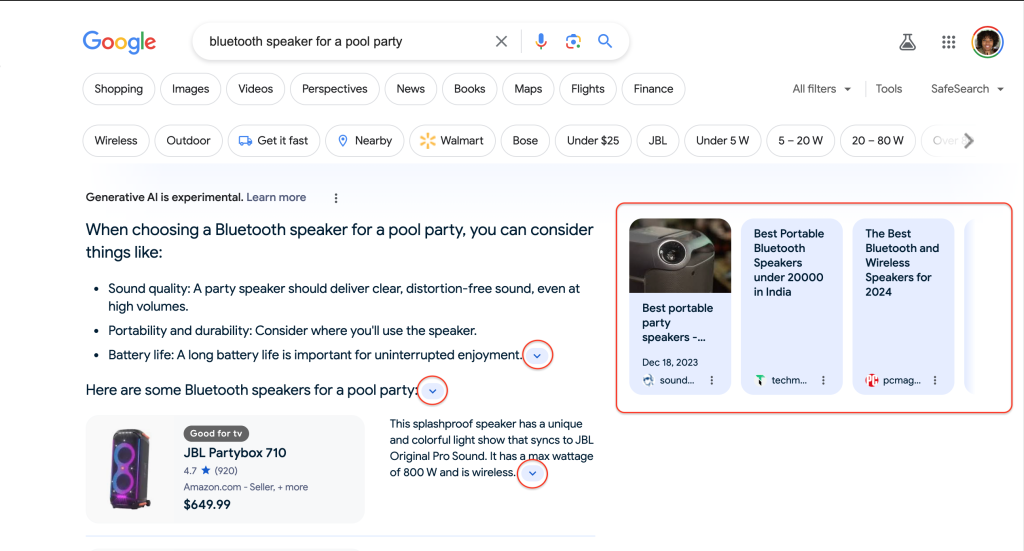Viewport: 1024px width, 551px height.
Task: Open Generative AI three-dot options menu
Action: 336,198
